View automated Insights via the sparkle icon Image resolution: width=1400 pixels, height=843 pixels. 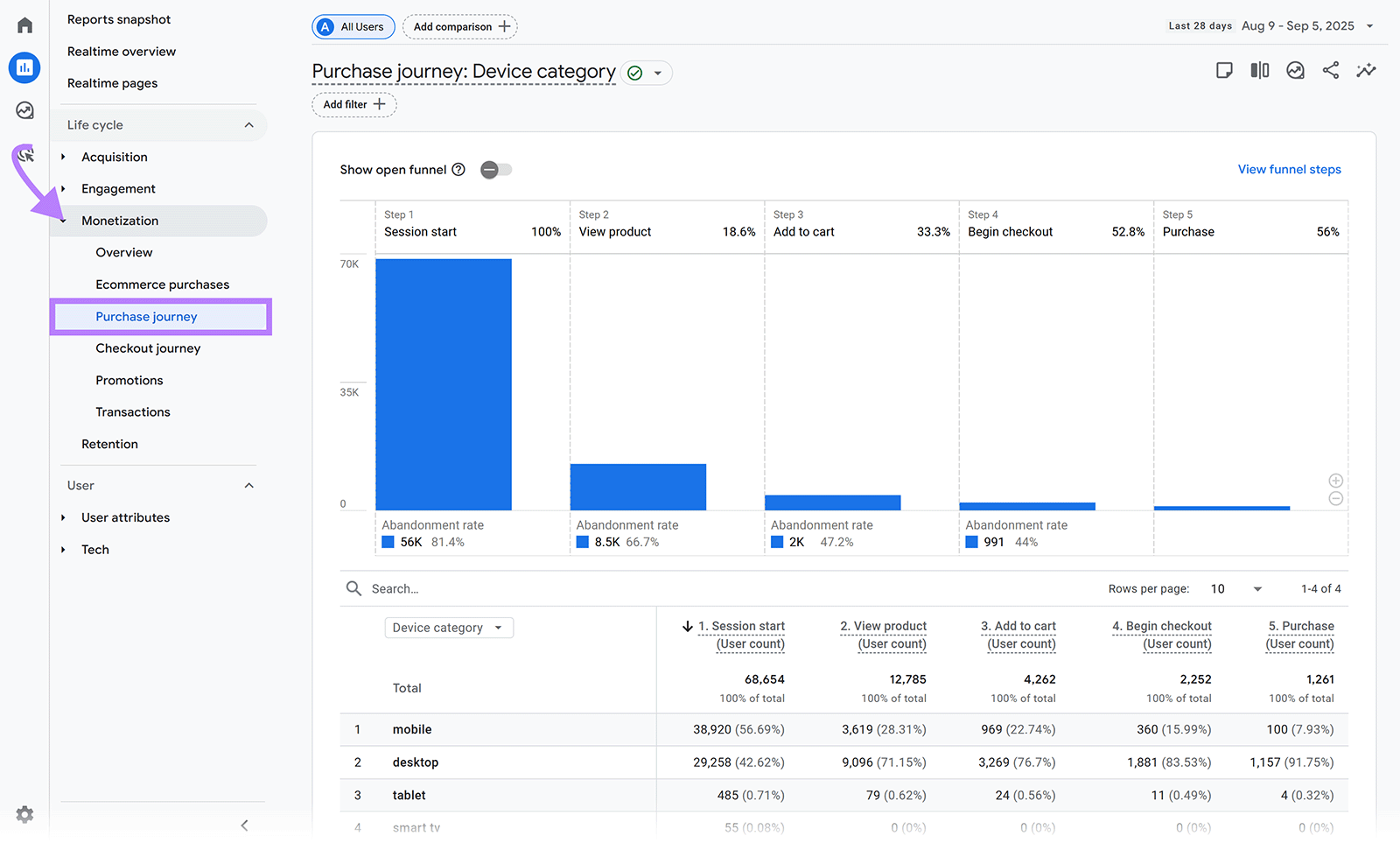coord(1366,70)
